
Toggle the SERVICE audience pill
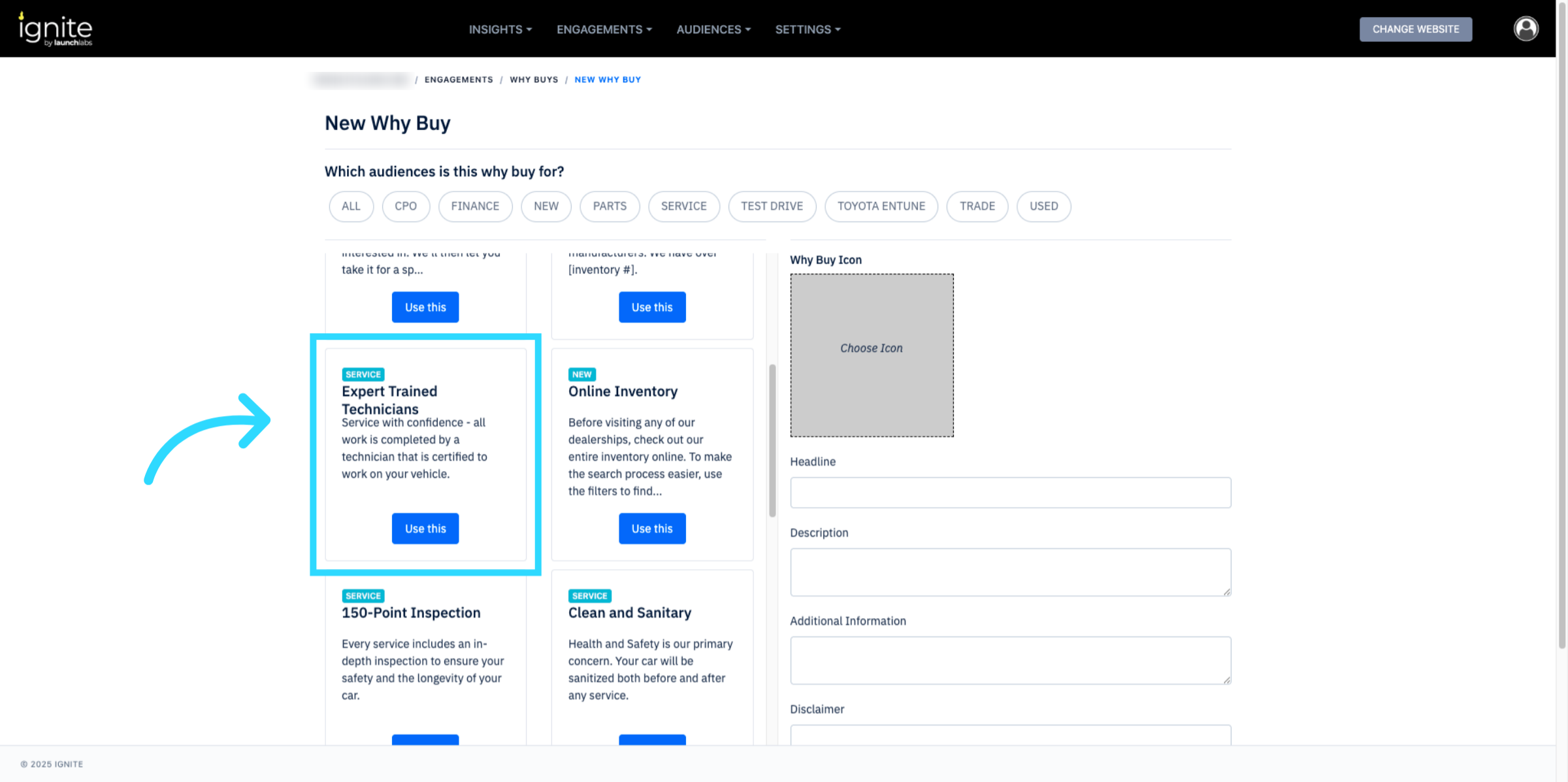point(683,206)
